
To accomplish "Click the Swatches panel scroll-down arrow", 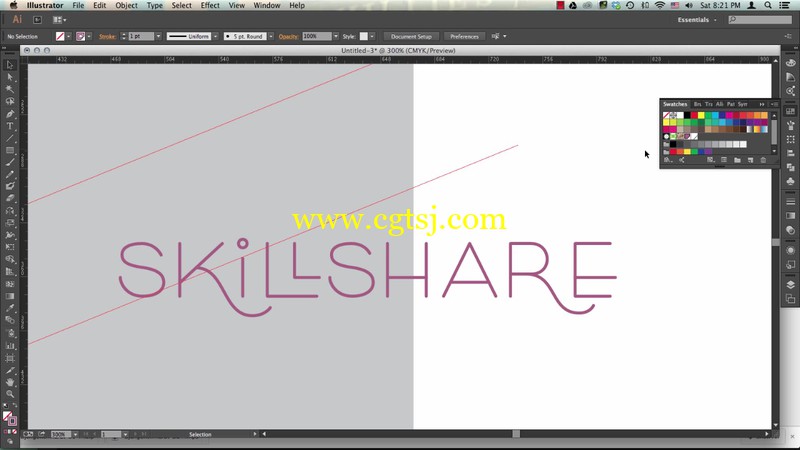I will 774,152.
